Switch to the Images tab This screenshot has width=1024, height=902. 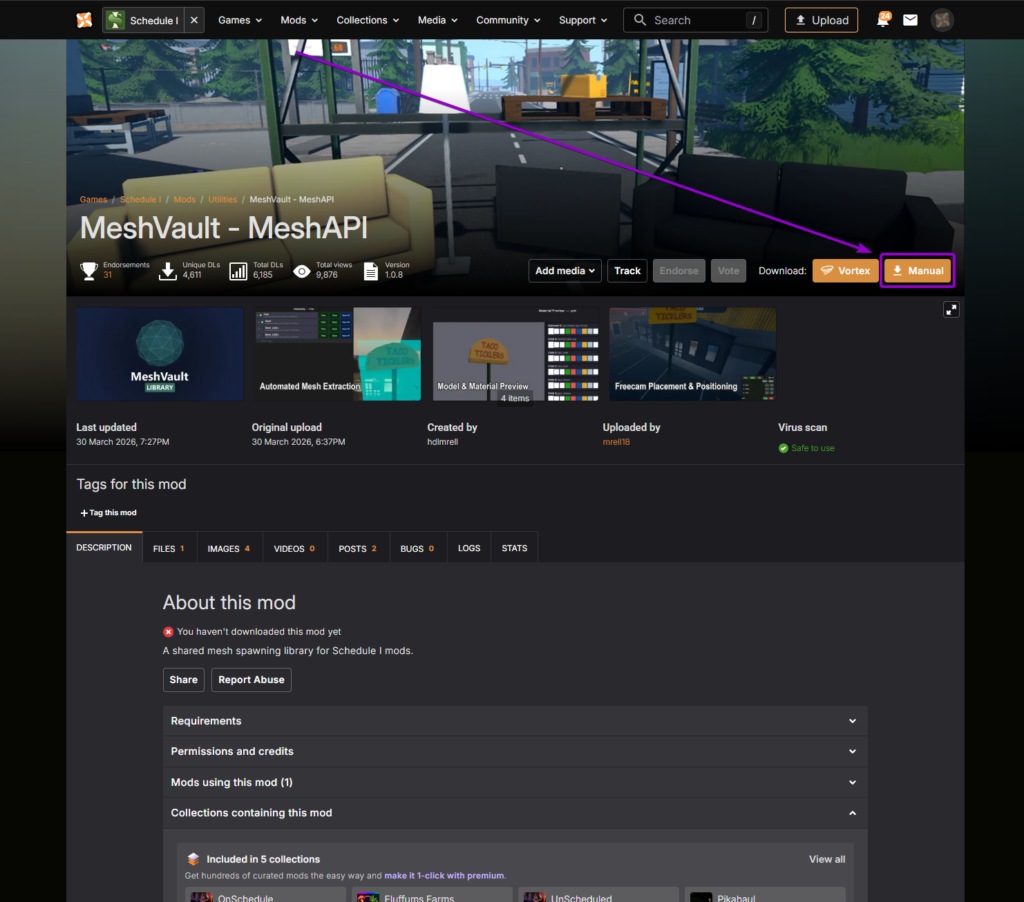pyautogui.click(x=229, y=548)
